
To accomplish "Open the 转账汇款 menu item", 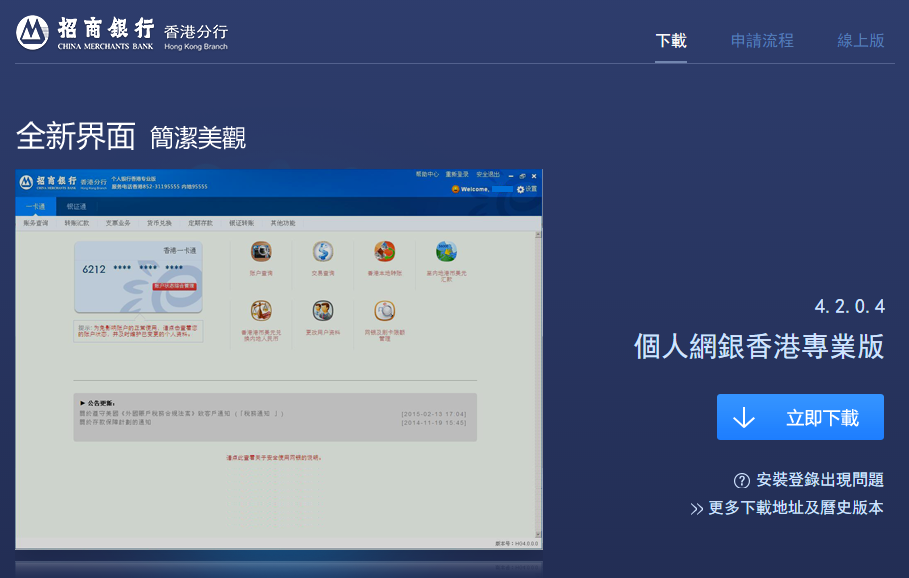I will [x=77, y=223].
